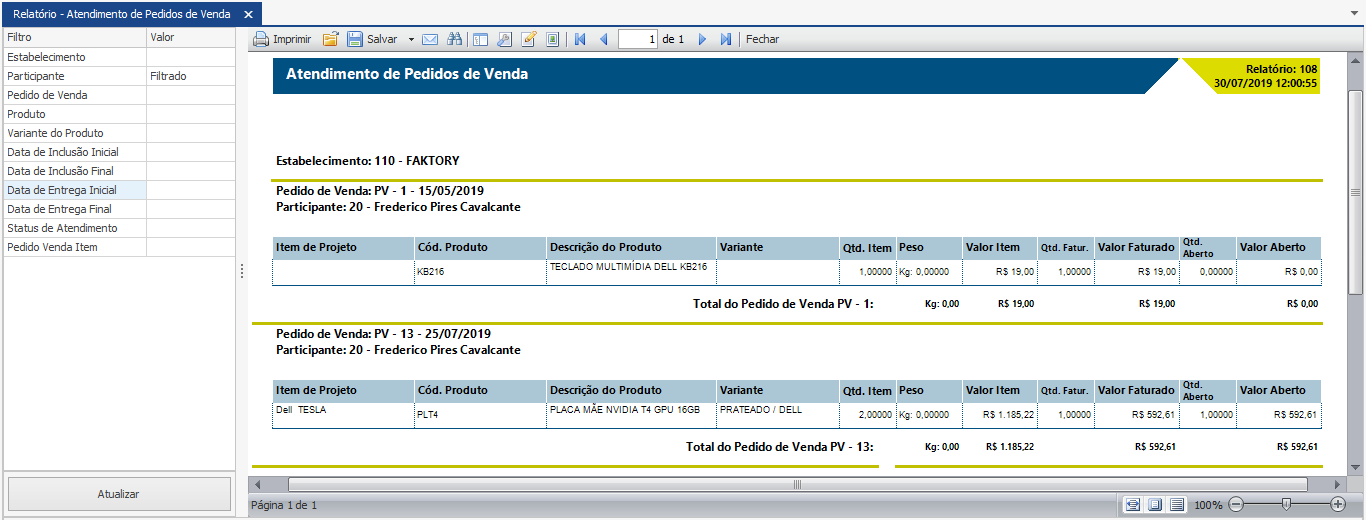
Task: Open report file with folder icon
Action: (x=330, y=40)
